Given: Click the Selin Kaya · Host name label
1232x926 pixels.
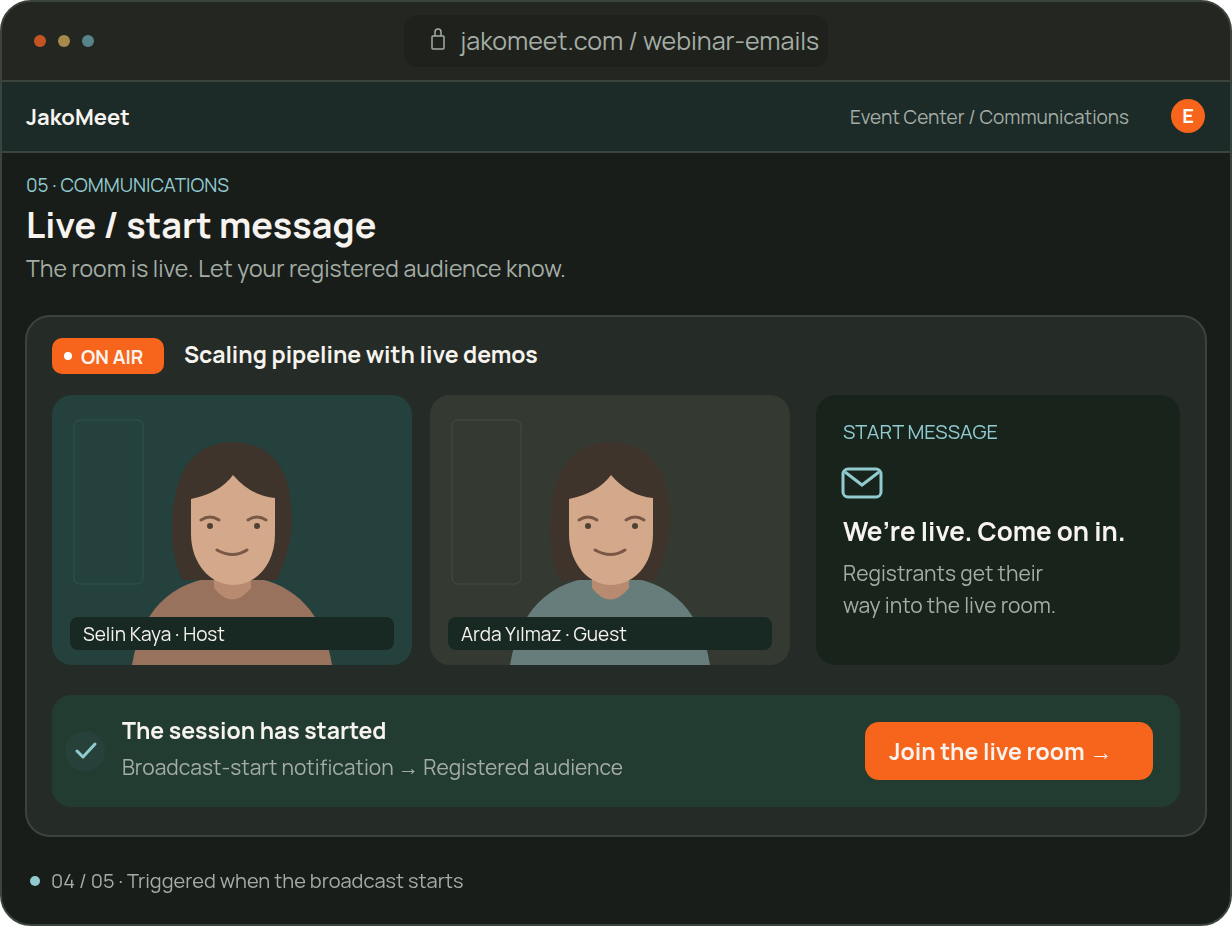Looking at the screenshot, I should tap(232, 634).
